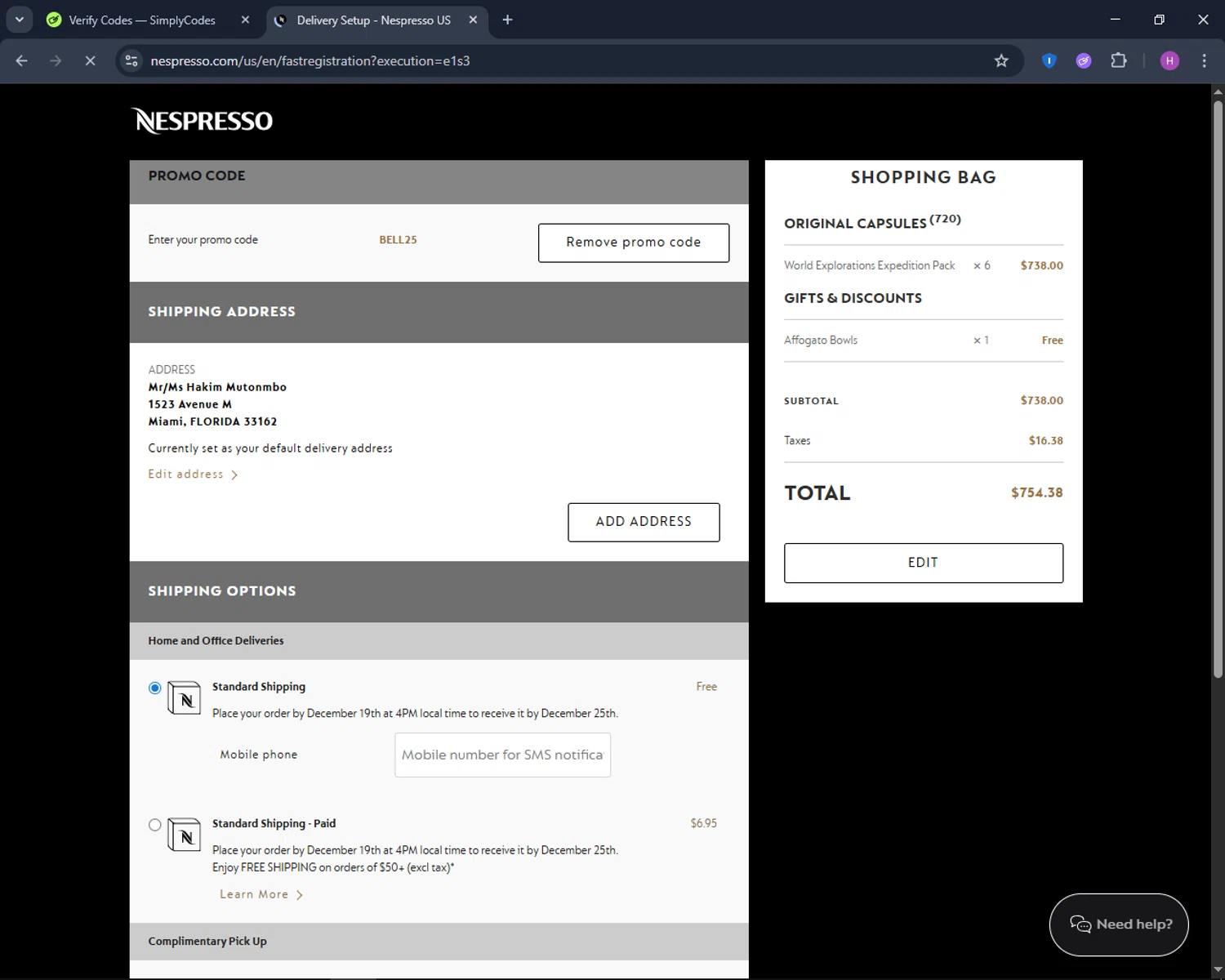This screenshot has width=1225, height=980.
Task: Click the Complimentary Pick Up heading
Action: 207,941
